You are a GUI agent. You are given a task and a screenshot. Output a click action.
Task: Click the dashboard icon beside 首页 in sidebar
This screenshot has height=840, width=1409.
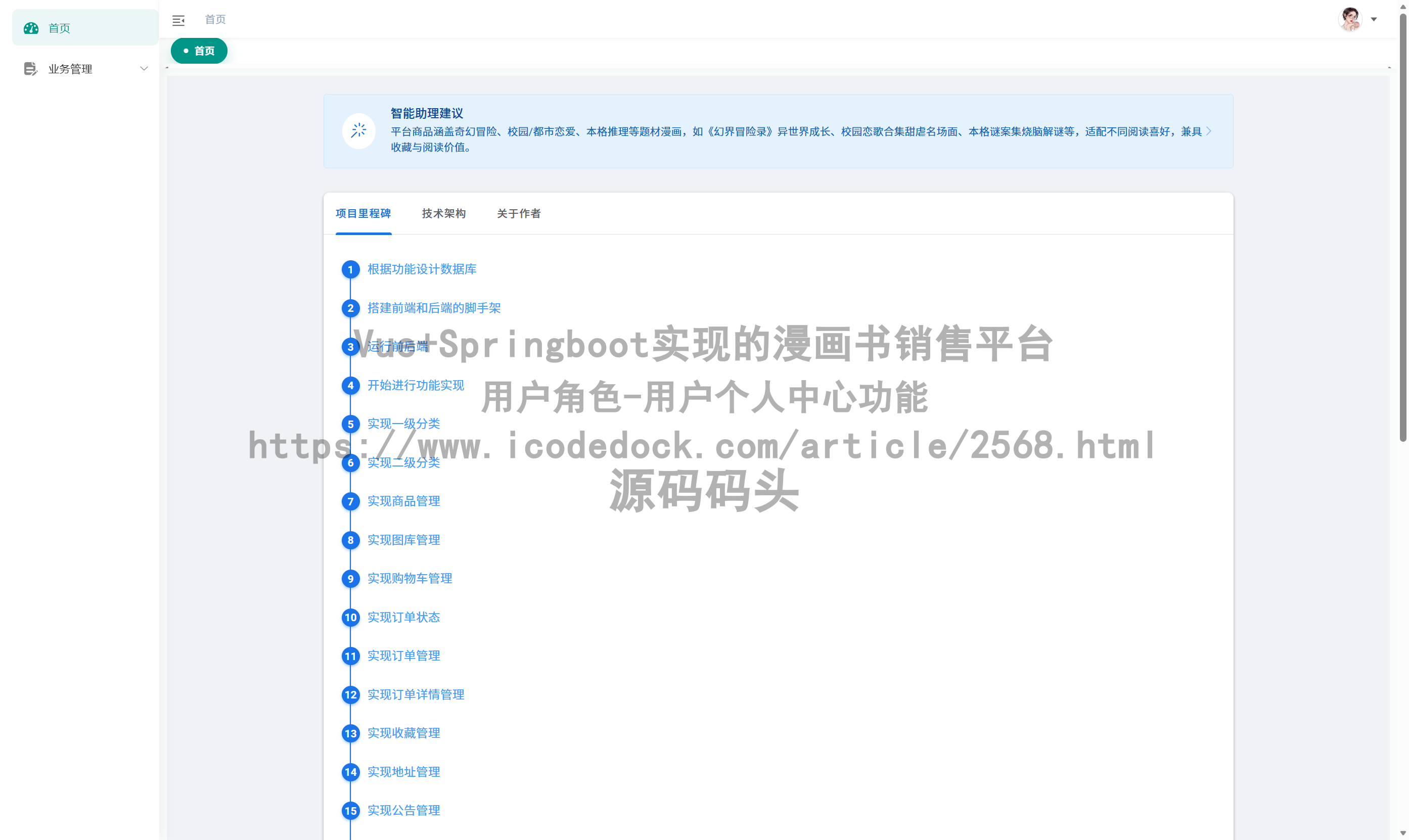pos(30,28)
